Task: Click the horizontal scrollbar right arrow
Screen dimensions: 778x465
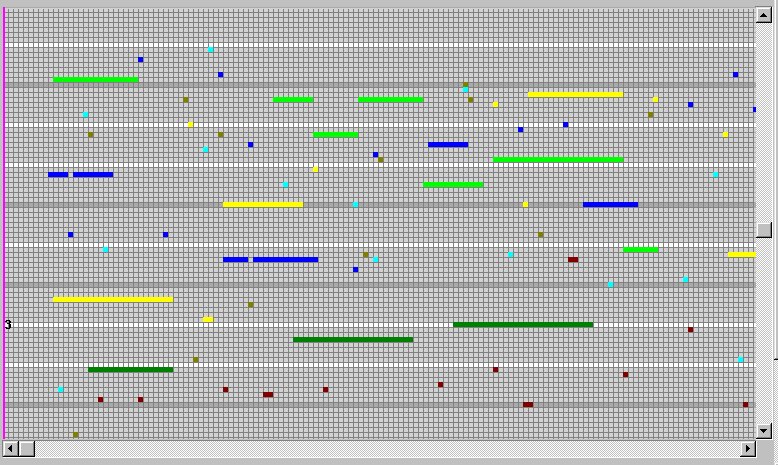Action: [x=748, y=449]
